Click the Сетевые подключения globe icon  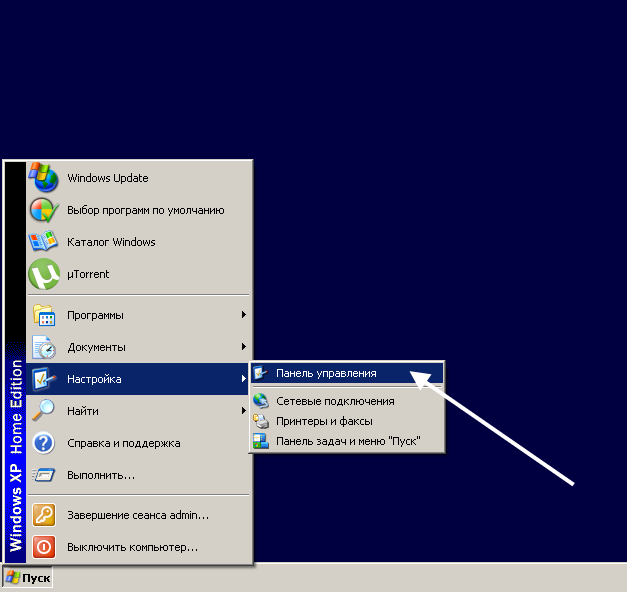coord(261,401)
